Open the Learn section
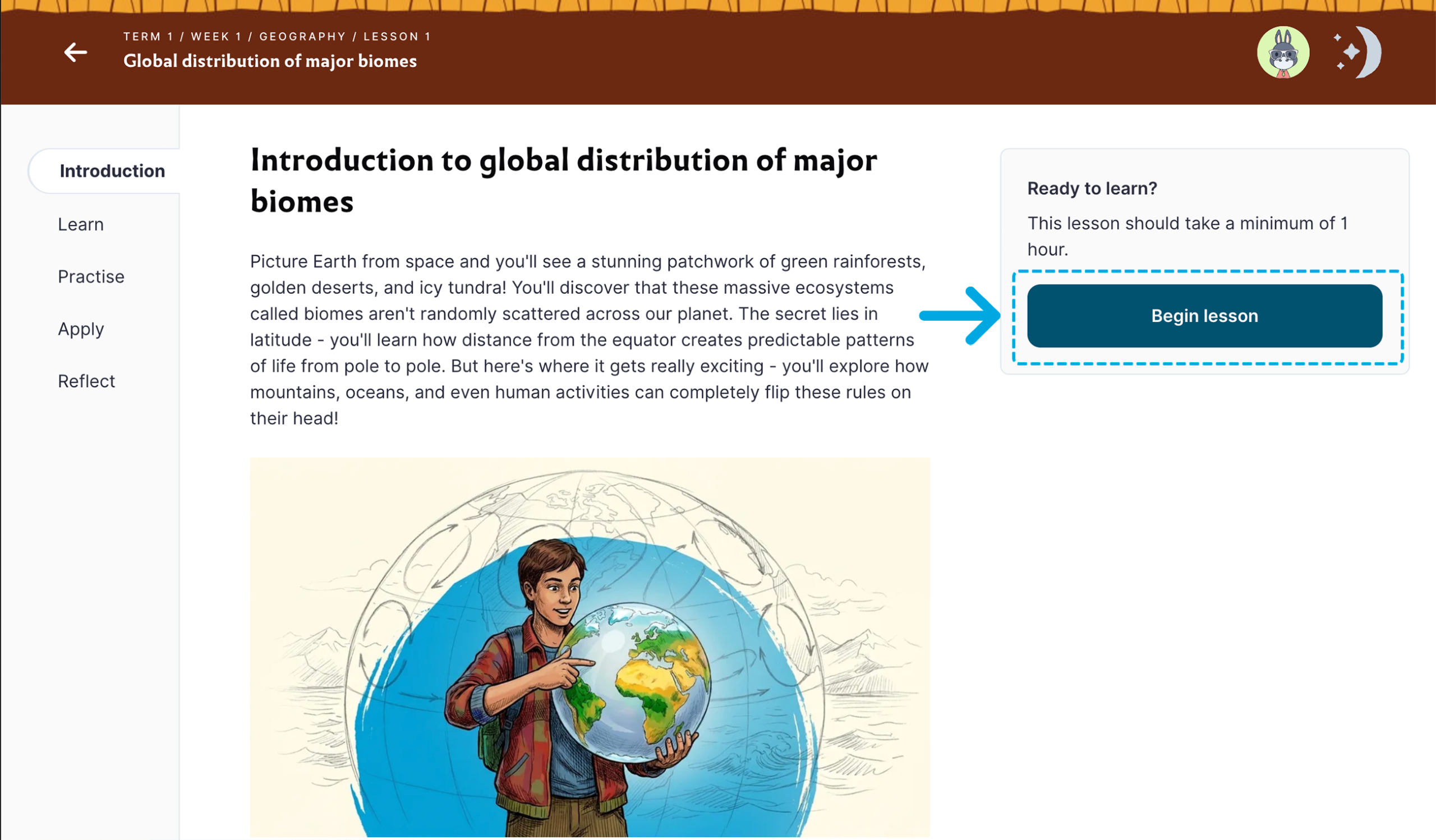 pyautogui.click(x=81, y=224)
